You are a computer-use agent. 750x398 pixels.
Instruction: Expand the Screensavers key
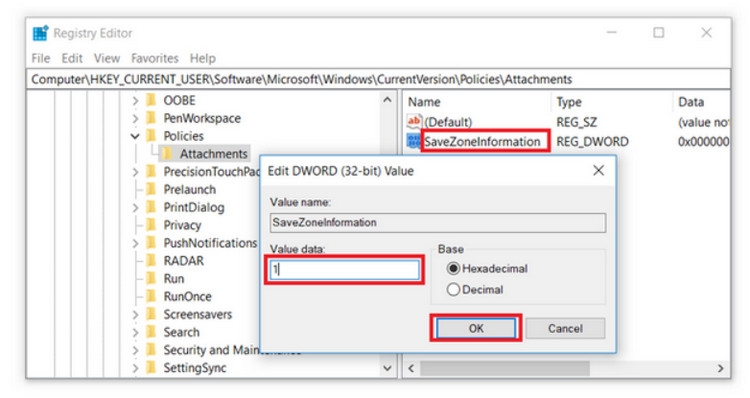tap(135, 315)
